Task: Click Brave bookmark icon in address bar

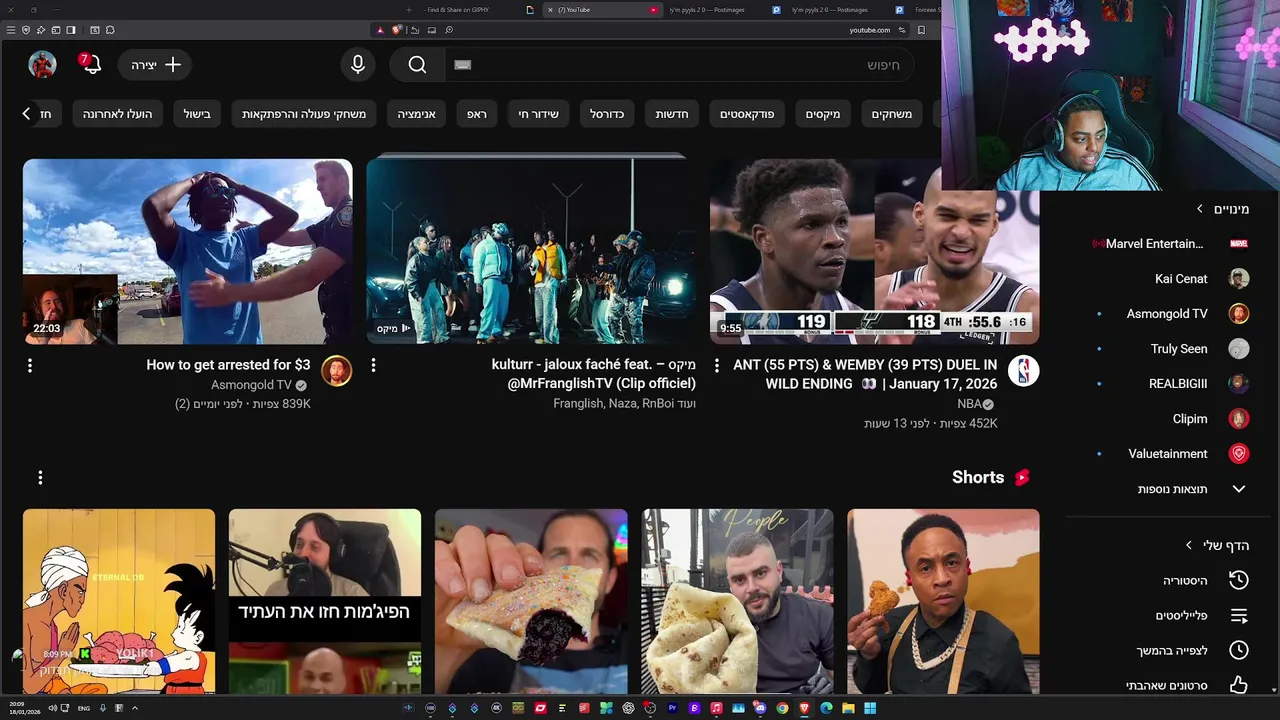Action: coord(921,30)
